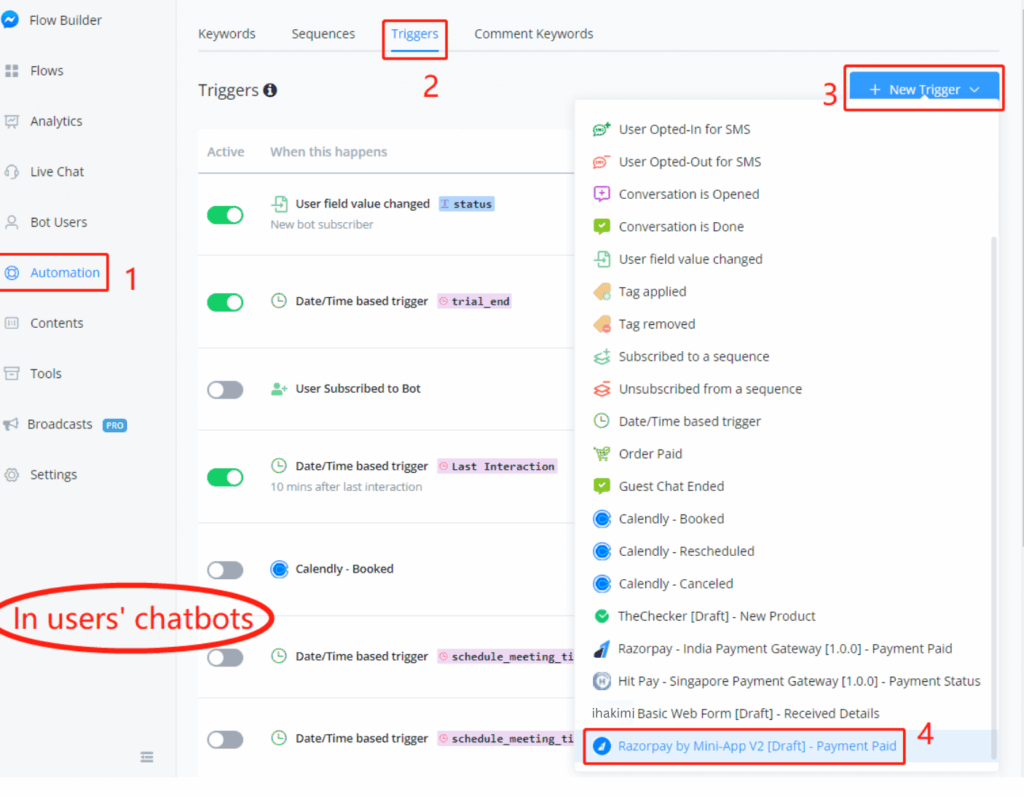1024x797 pixels.
Task: Turn on the Calendly - Booked trigger
Action: [225, 570]
